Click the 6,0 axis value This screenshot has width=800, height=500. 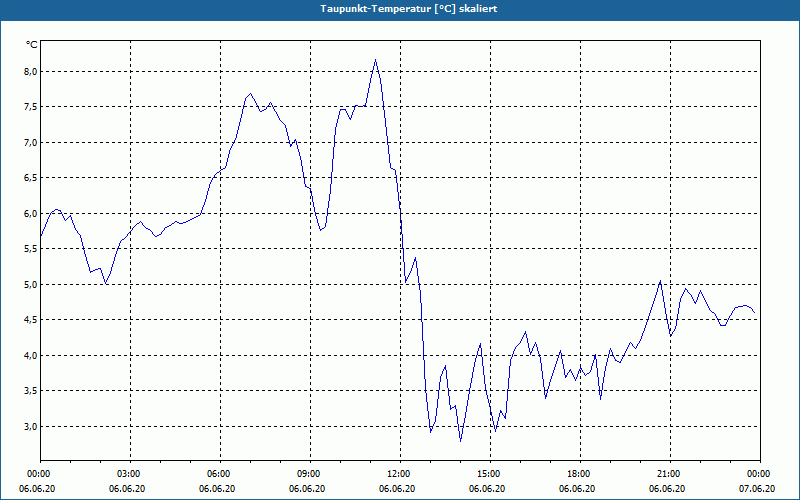pos(32,213)
